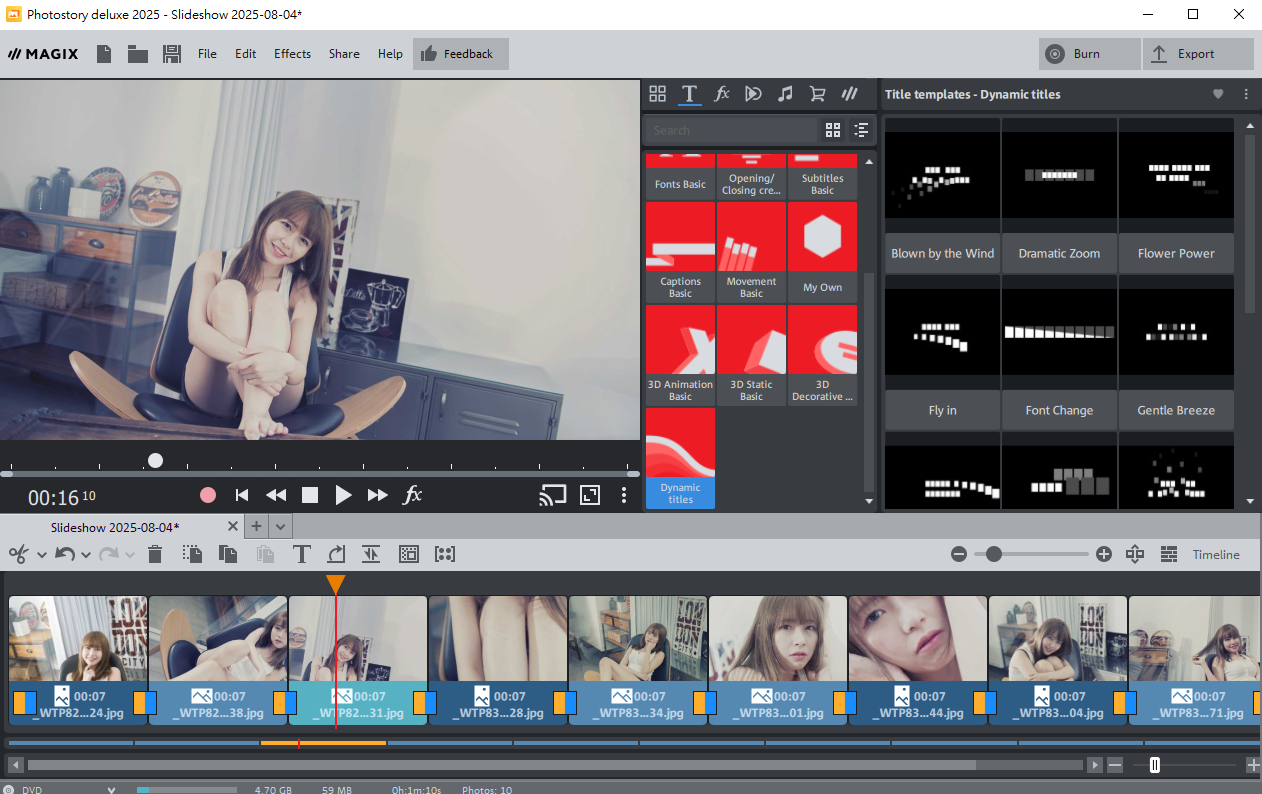Select the Fonts Basic category
Screen dimensions: 1262x794
pyautogui.click(x=680, y=176)
